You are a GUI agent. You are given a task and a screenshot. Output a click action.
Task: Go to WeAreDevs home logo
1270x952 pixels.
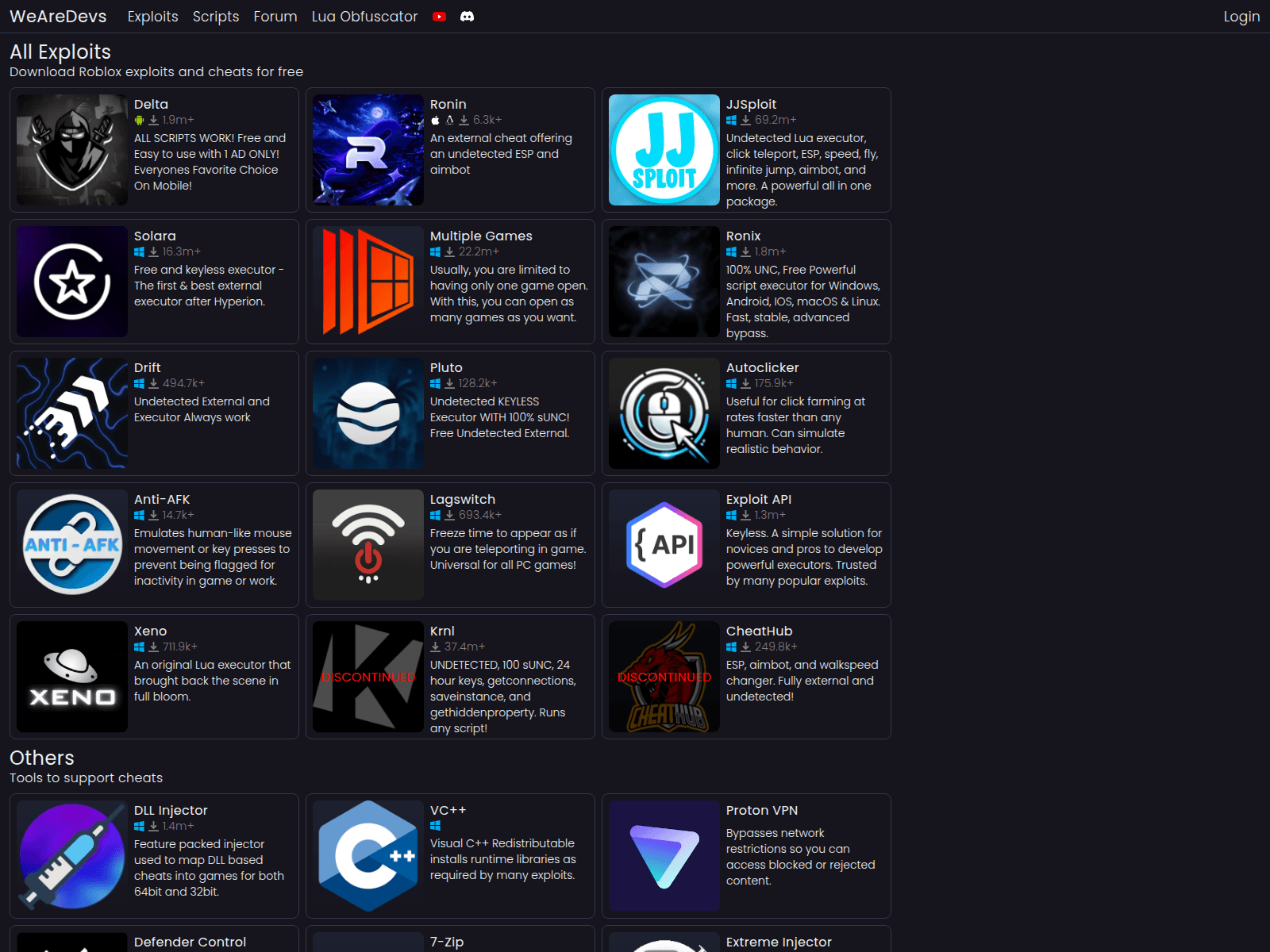coord(58,17)
